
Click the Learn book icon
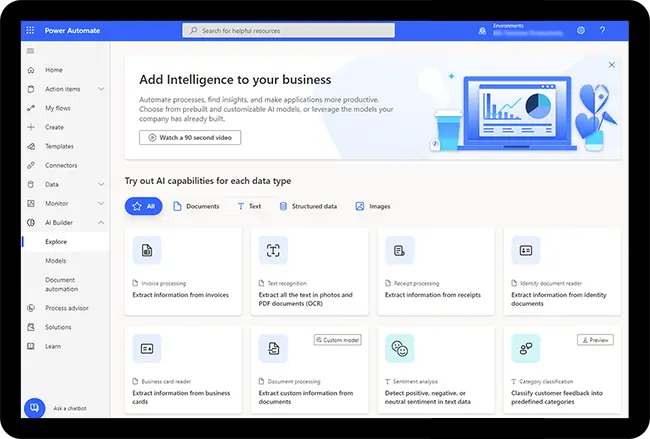[x=31, y=346]
